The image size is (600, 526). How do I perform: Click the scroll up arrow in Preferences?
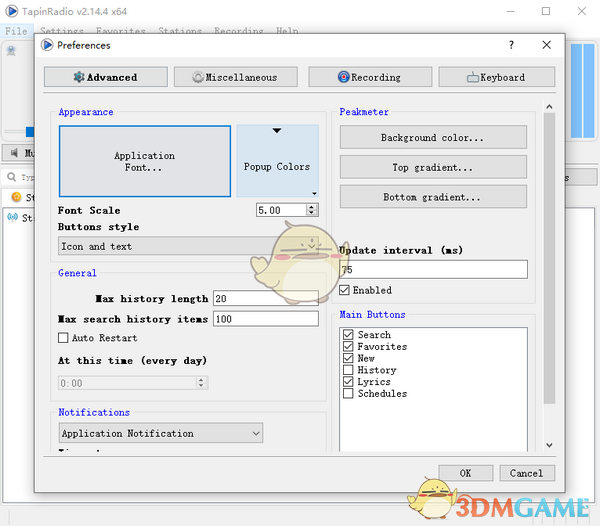[549, 107]
